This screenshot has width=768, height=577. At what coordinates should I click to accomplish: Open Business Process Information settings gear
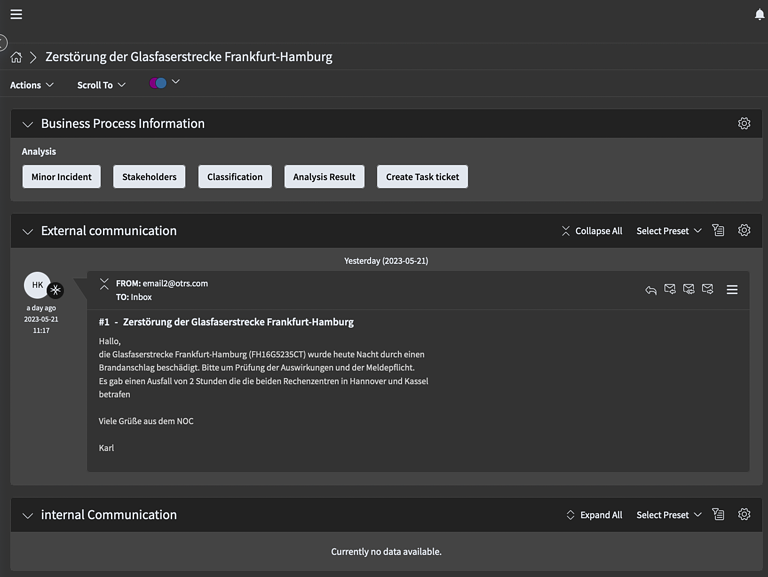coord(744,124)
